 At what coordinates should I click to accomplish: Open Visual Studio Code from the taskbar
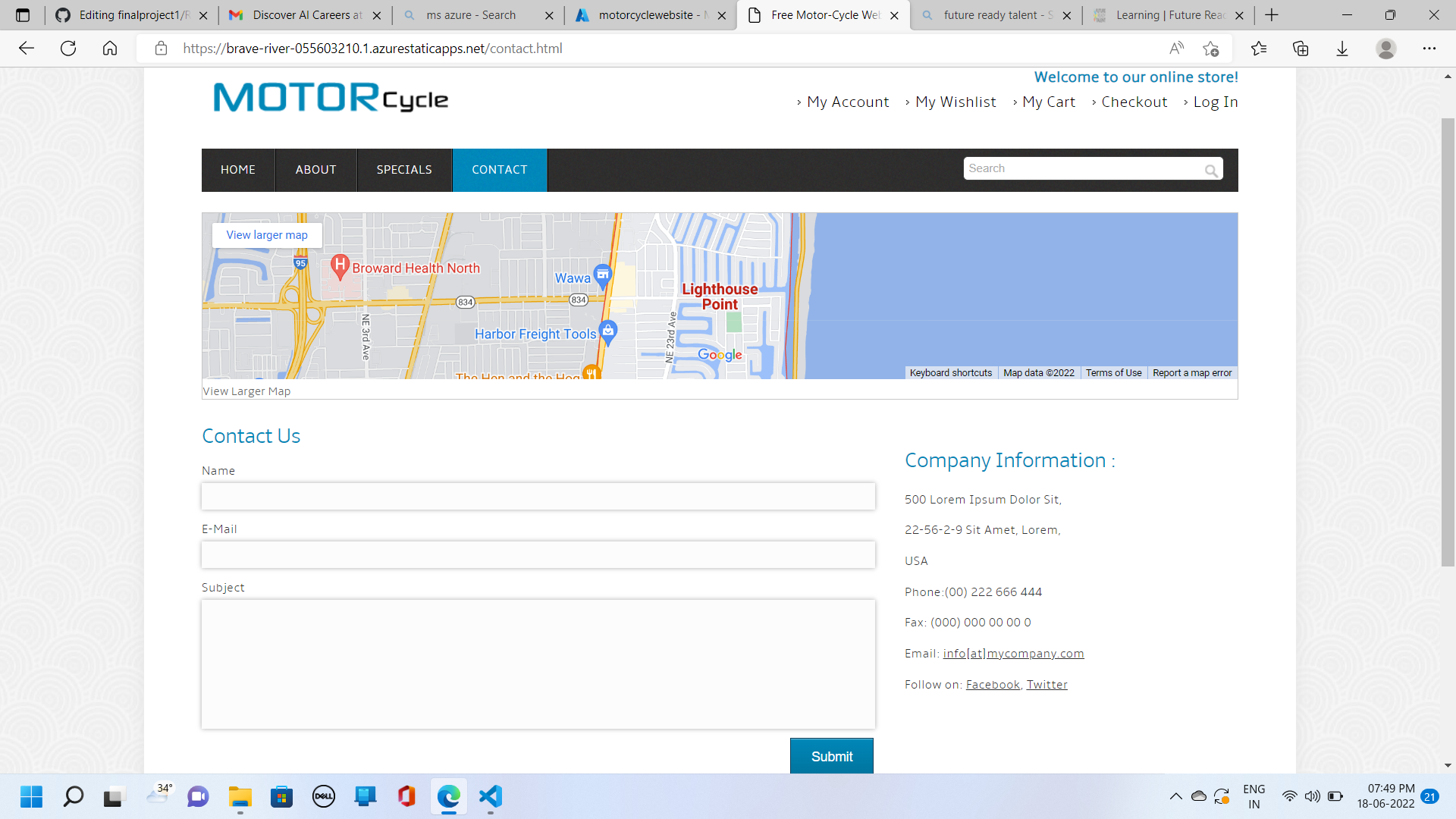click(491, 797)
